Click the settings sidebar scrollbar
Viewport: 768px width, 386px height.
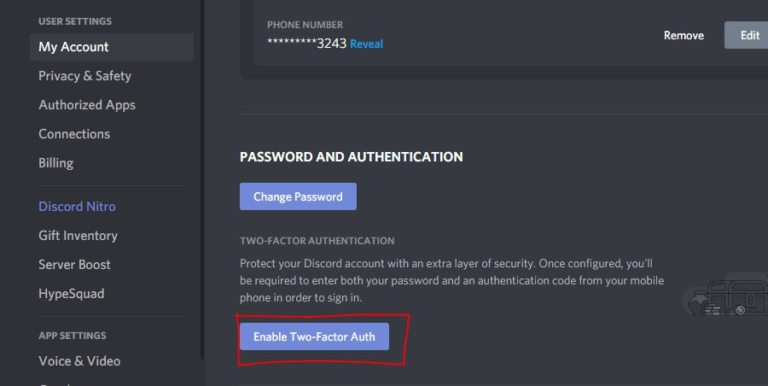pyautogui.click(x=202, y=180)
